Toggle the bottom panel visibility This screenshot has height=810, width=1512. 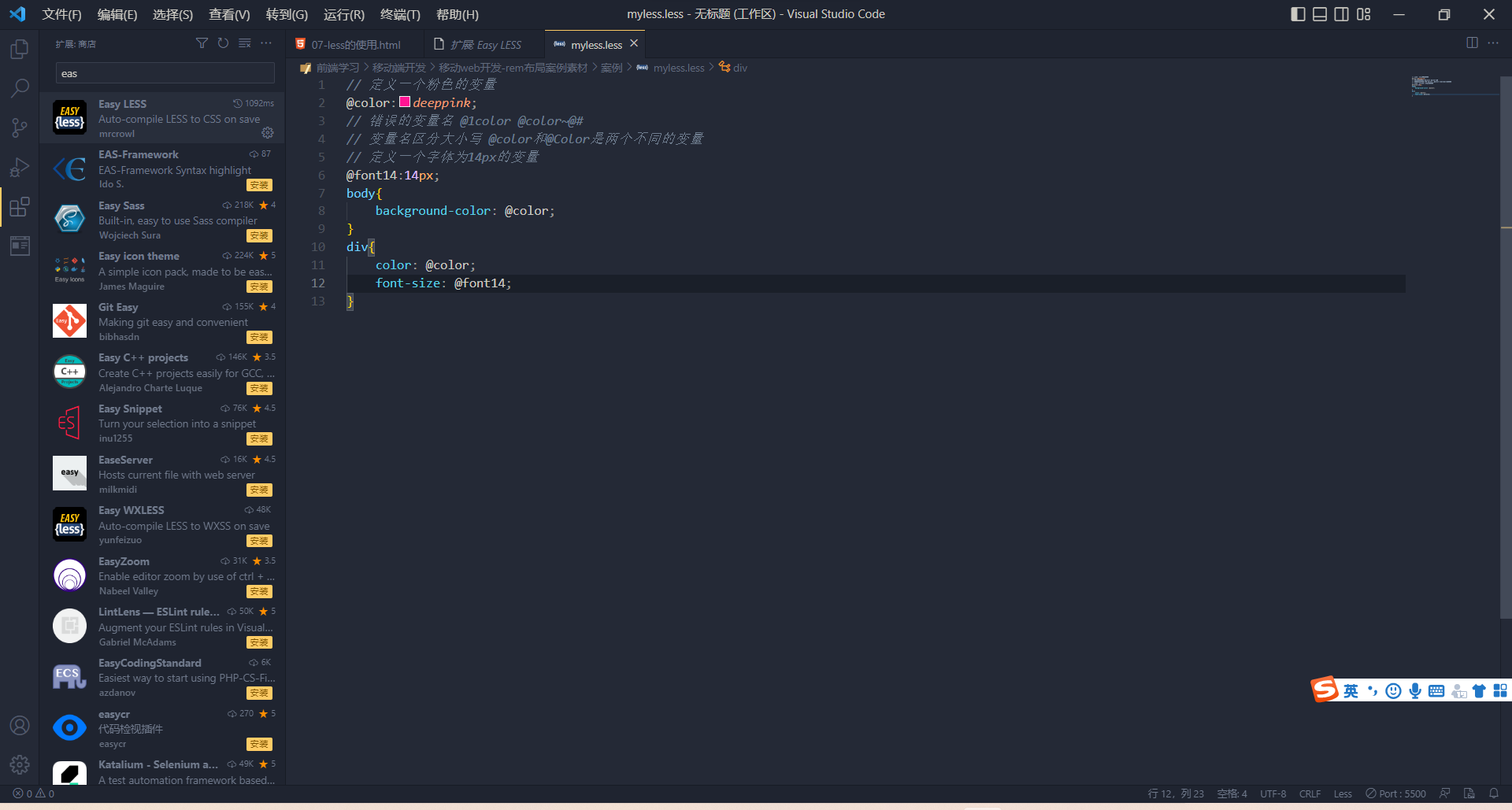point(1319,14)
